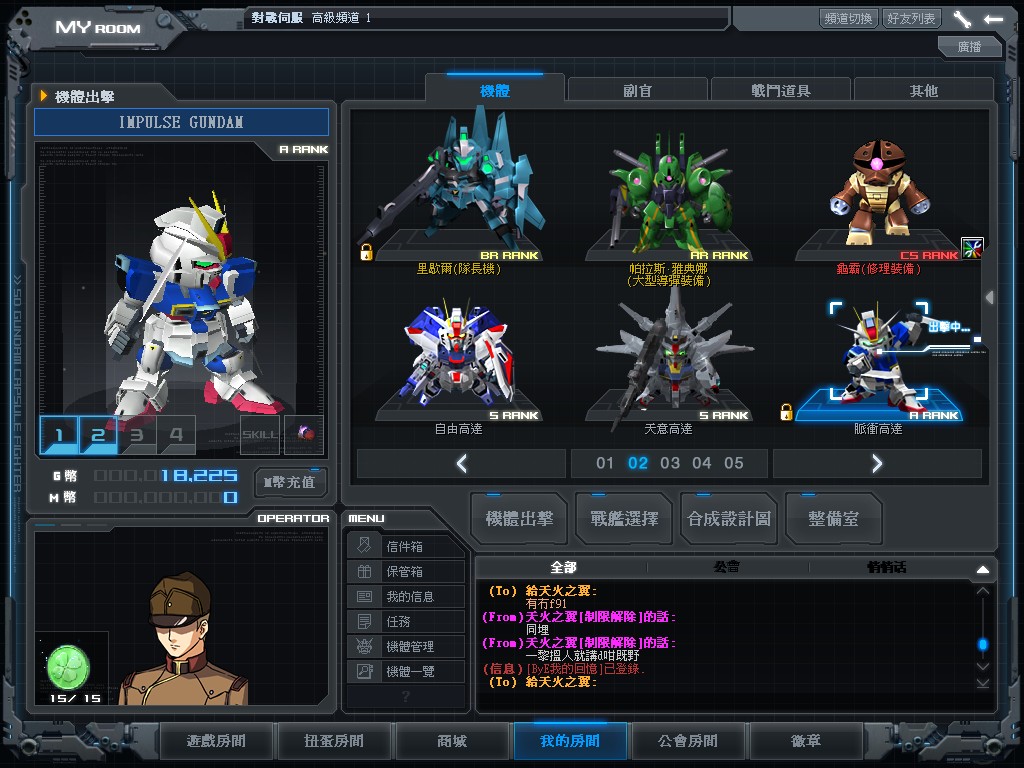Click the lock icon on 里歇爾(隊長機)

pyautogui.click(x=366, y=252)
